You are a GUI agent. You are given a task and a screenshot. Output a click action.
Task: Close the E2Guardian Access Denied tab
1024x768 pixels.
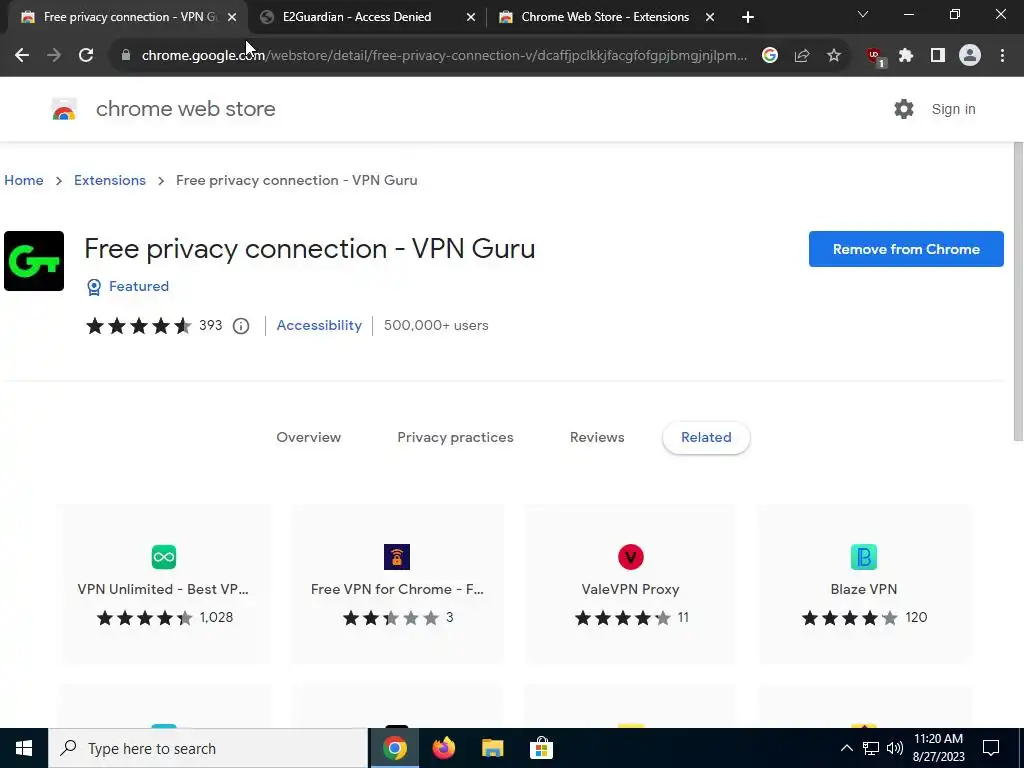471,18
